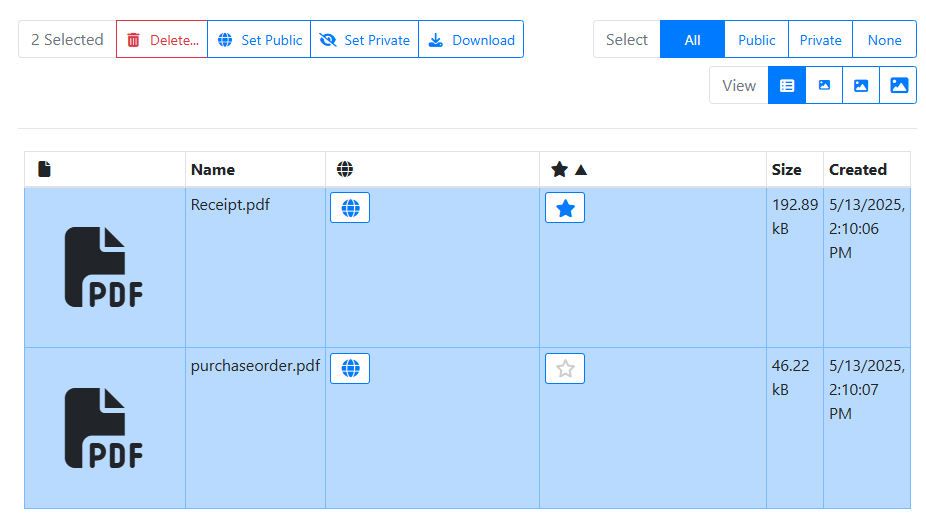Click purchaseorder.pdf file icon
This screenshot has width=926, height=523.
coord(104,428)
